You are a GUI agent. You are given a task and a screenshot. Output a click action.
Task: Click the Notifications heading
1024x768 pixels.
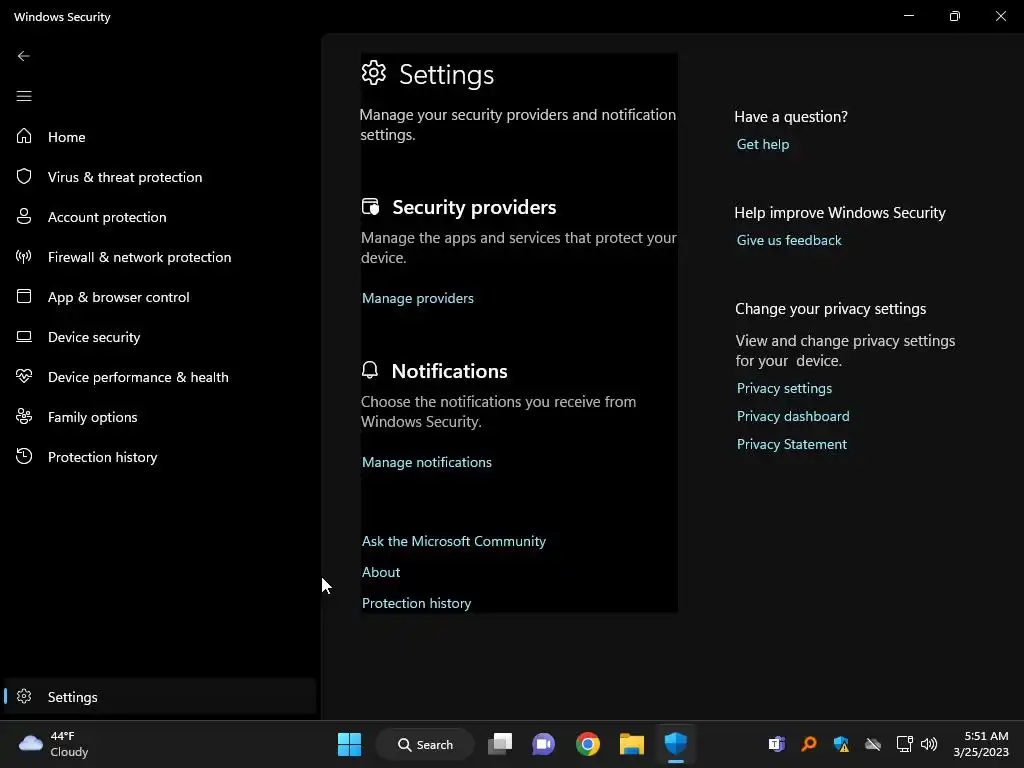(449, 371)
